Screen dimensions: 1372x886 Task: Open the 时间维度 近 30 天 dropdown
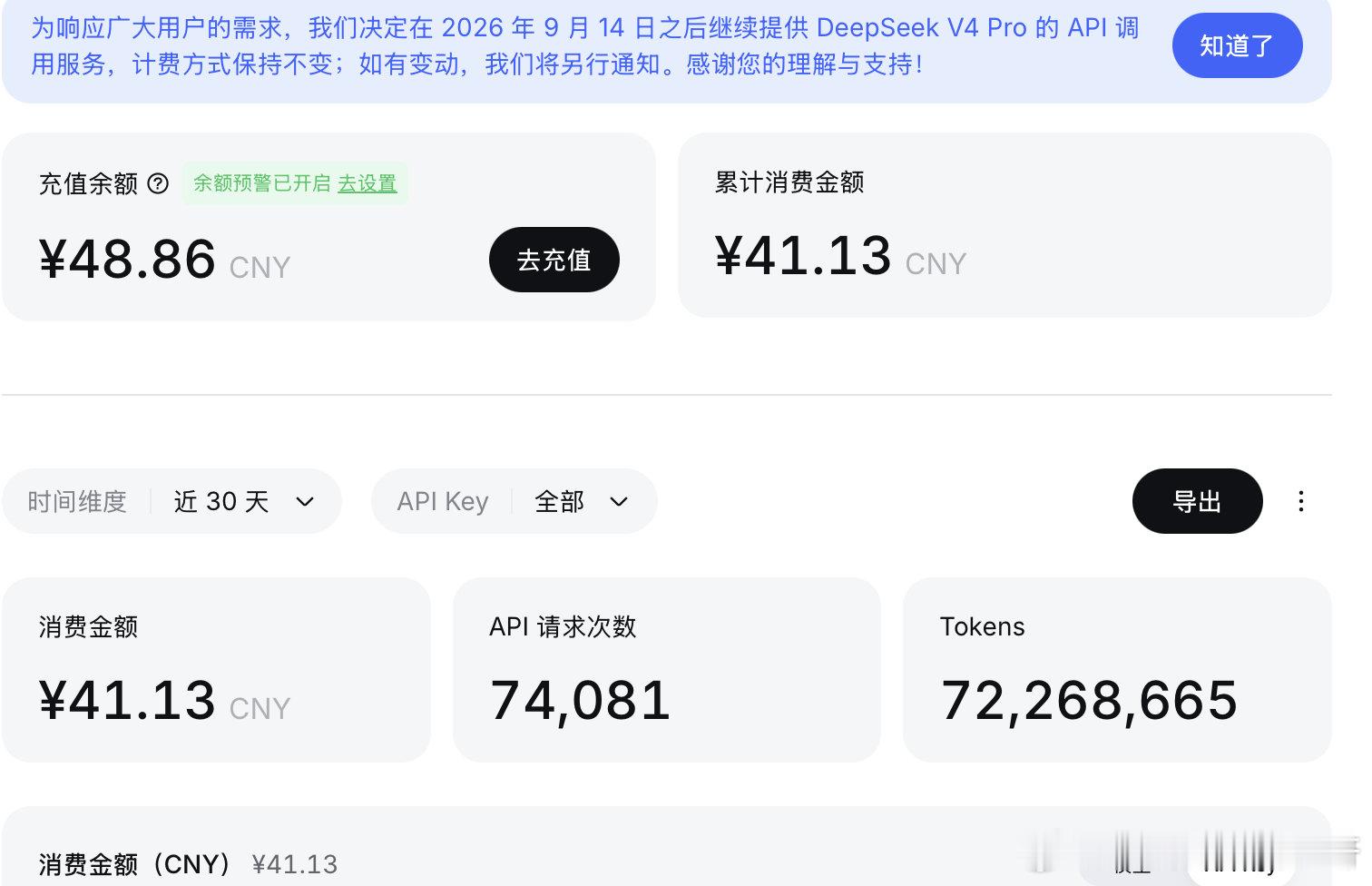pyautogui.click(x=171, y=501)
